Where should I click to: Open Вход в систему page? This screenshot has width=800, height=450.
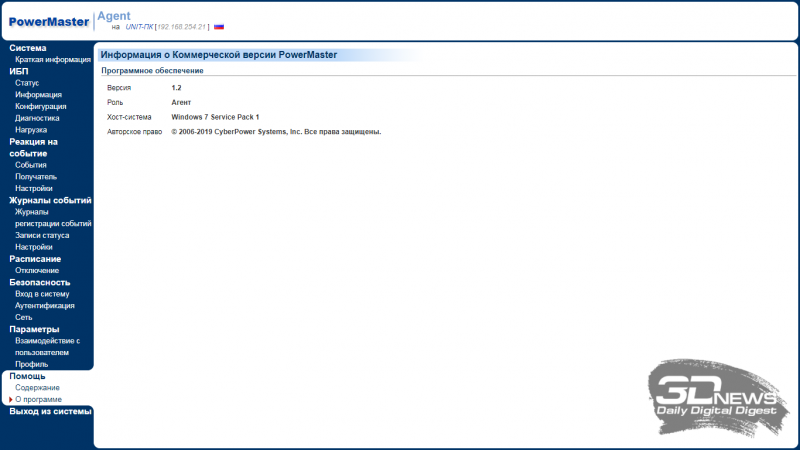click(42, 294)
